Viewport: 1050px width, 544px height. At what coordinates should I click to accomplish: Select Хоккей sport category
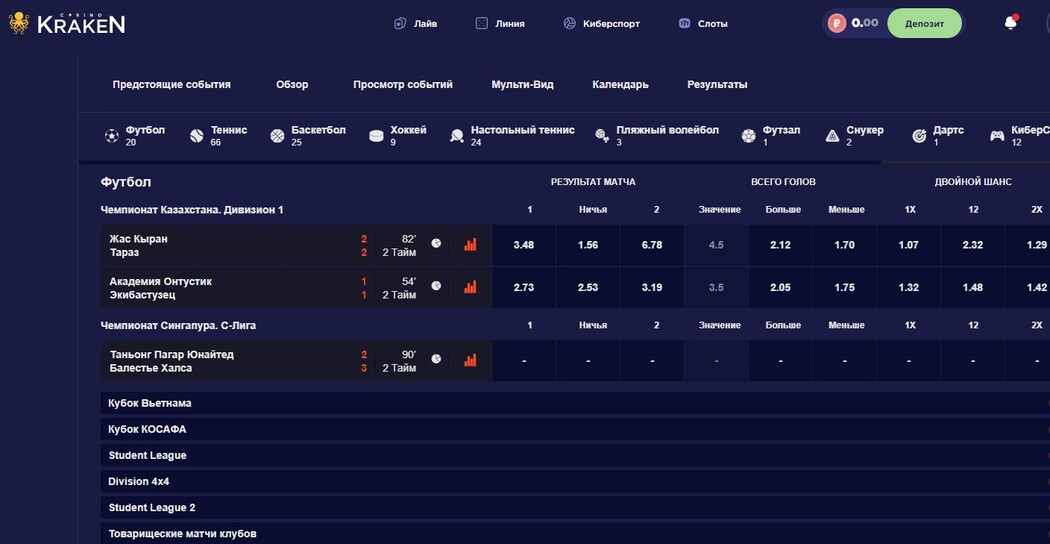(397, 135)
